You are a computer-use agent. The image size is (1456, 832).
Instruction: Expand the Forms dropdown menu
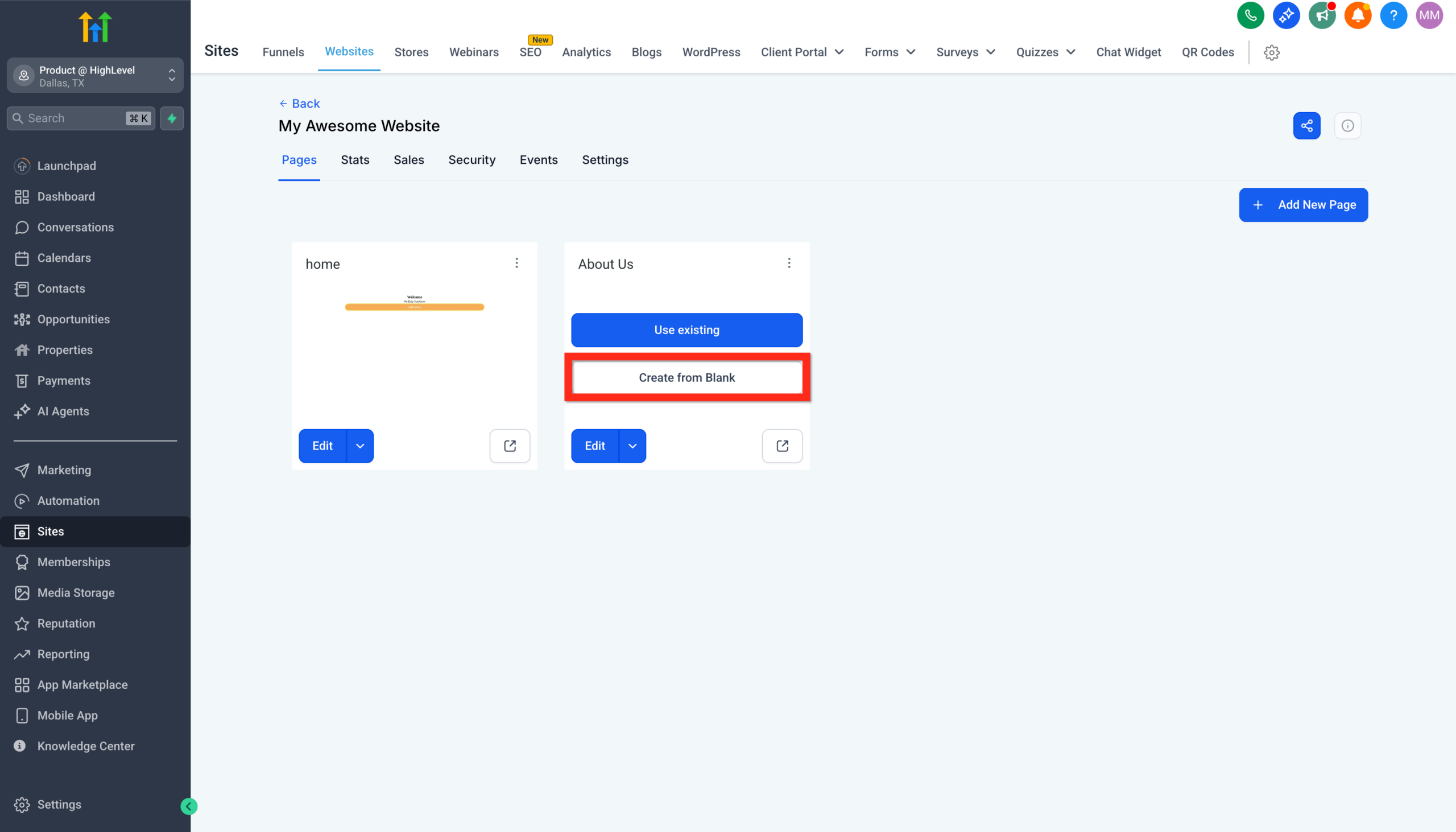coord(890,52)
